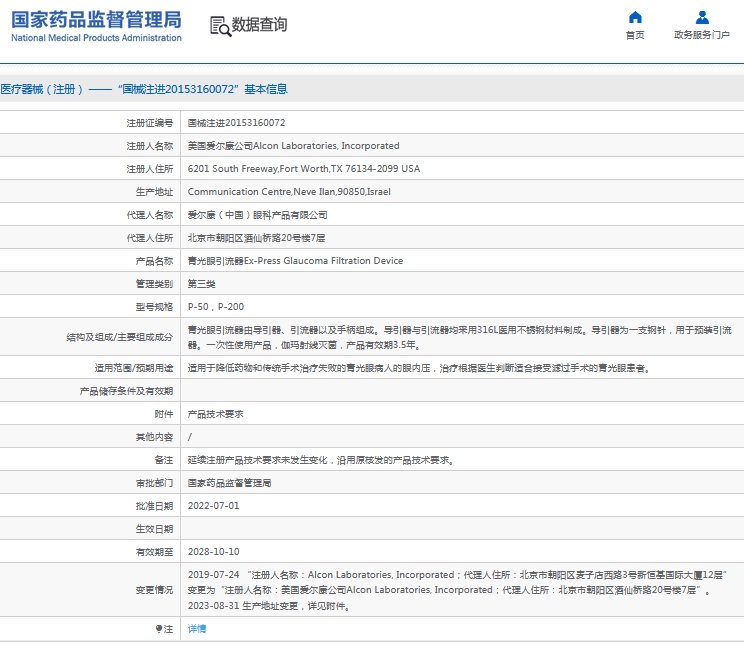
Task: Click the 审批部门 row label
Action: 154,483
